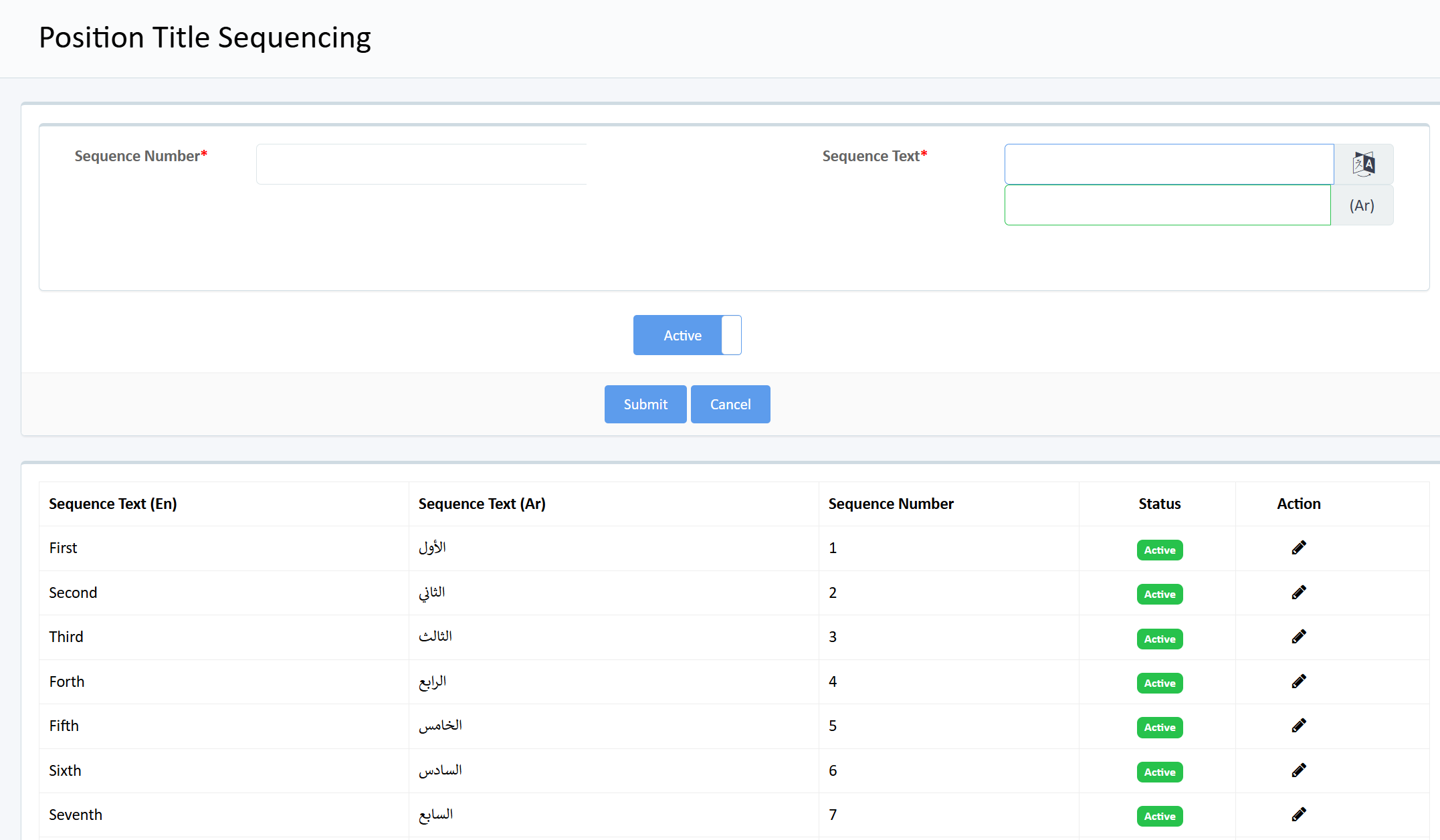This screenshot has width=1440, height=840.
Task: Open edit for the Forth row
Action: 1298,681
